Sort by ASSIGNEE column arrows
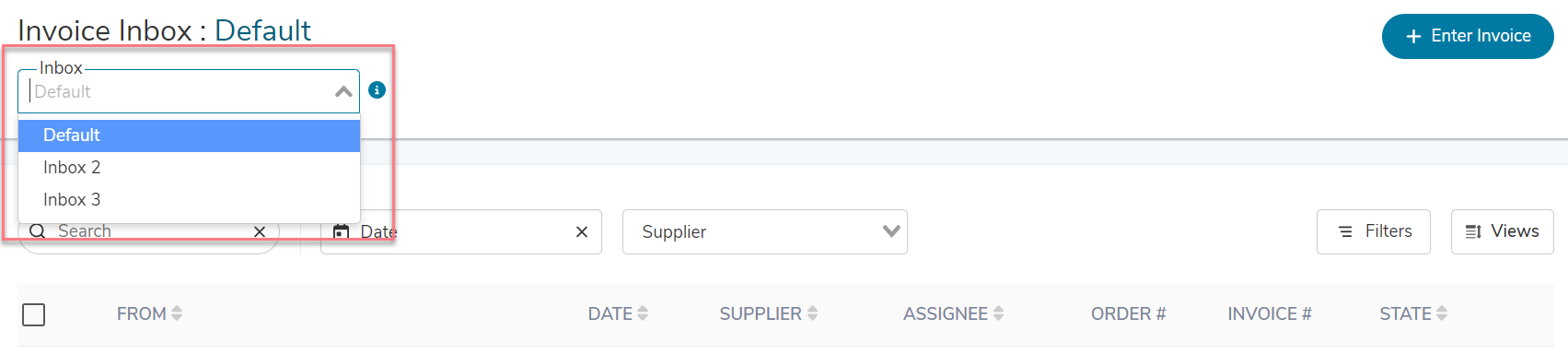The height and width of the screenshot is (354, 1568). click(998, 313)
